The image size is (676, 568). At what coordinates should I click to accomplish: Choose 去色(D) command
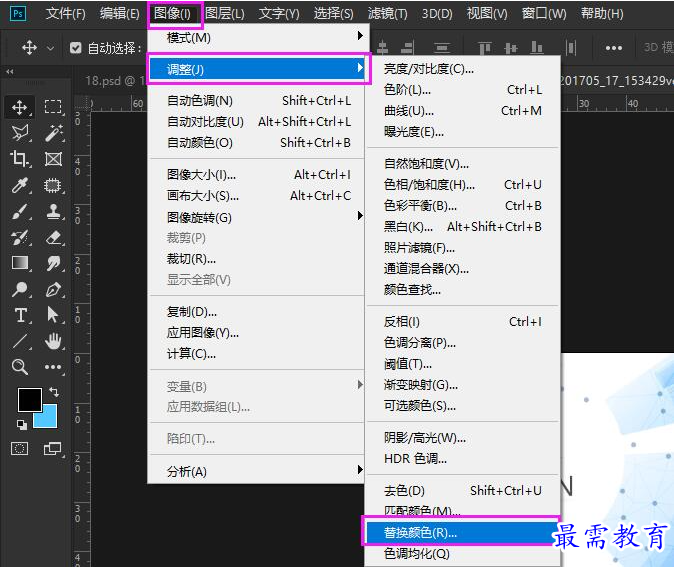click(462, 490)
